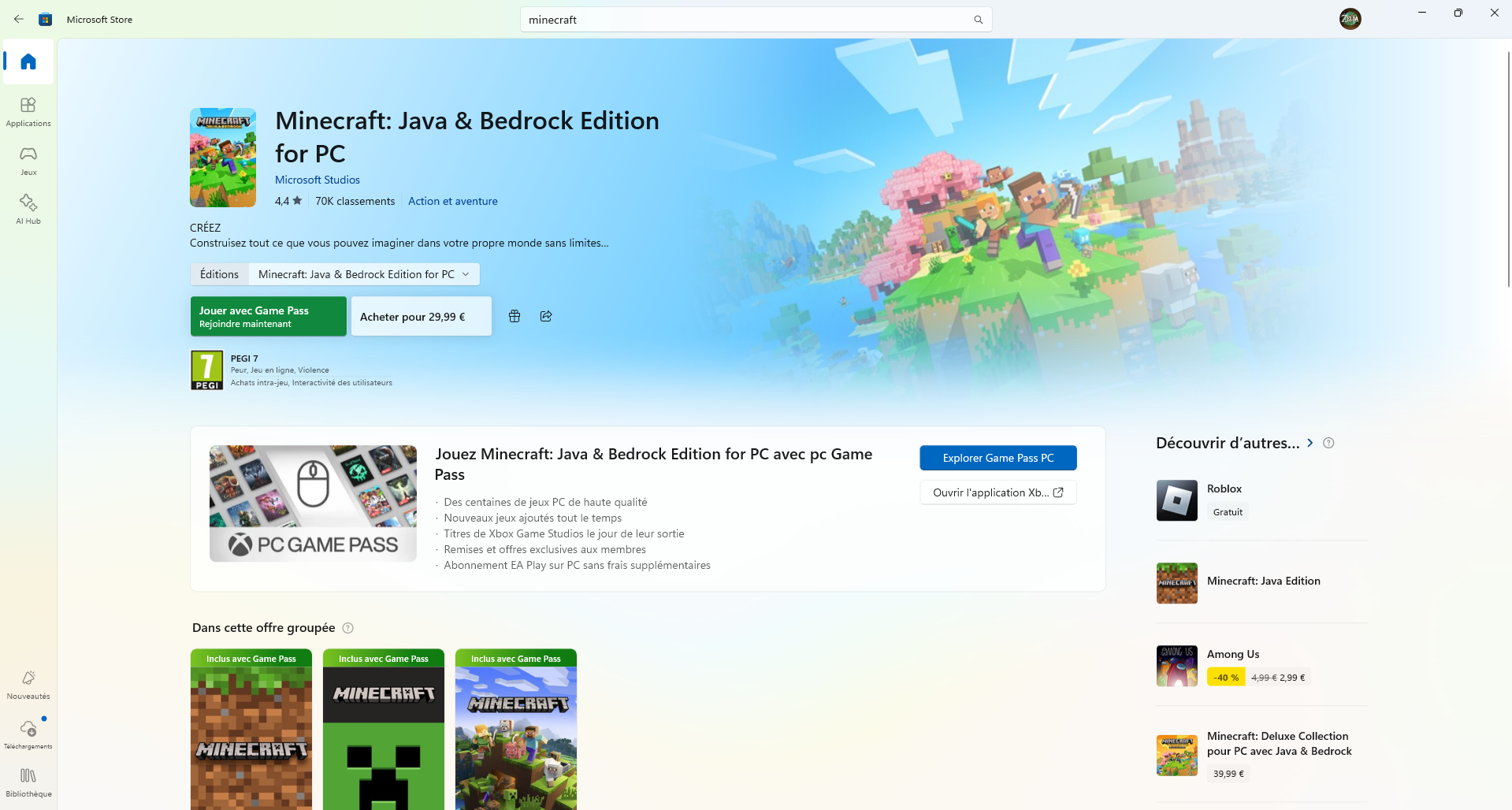Click the Roblox title text
Screen dimensions: 1512x810
tap(1224, 489)
